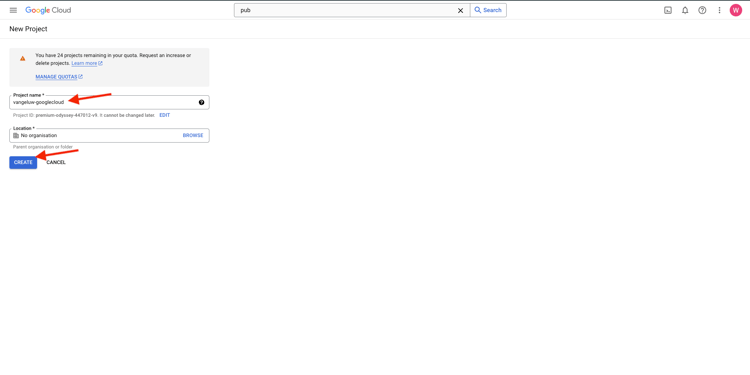Viewport: 750px width, 375px height.
Task: Open the account avatar W
Action: 736,10
